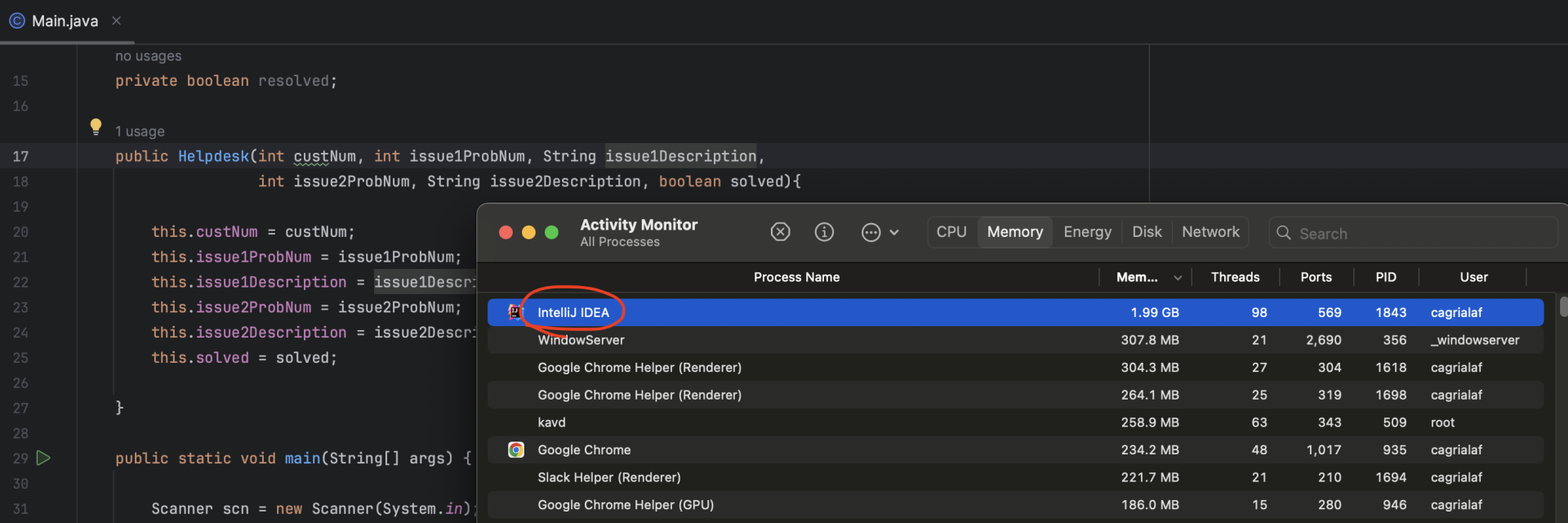Switch to the CPU tab
Viewport: 1568px width, 523px height.
[951, 232]
